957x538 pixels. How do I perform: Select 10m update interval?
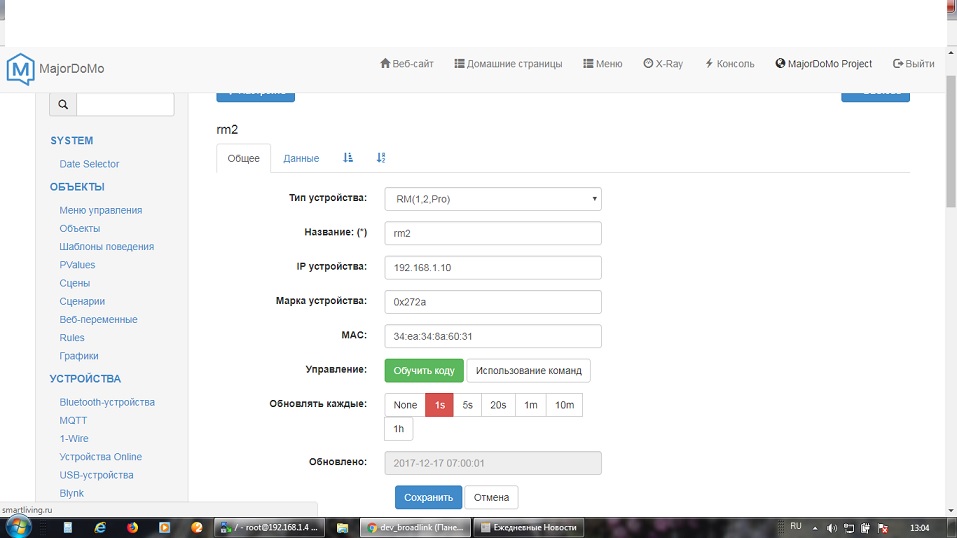[565, 405]
